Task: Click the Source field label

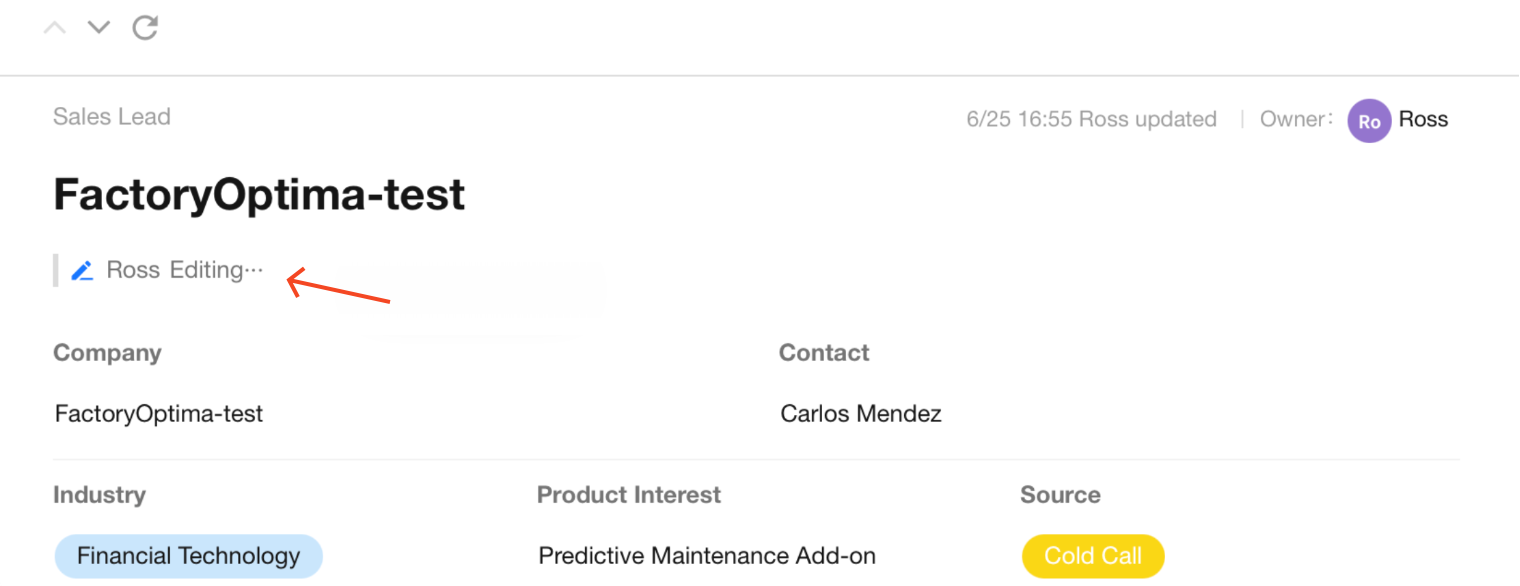Action: [x=1060, y=495]
